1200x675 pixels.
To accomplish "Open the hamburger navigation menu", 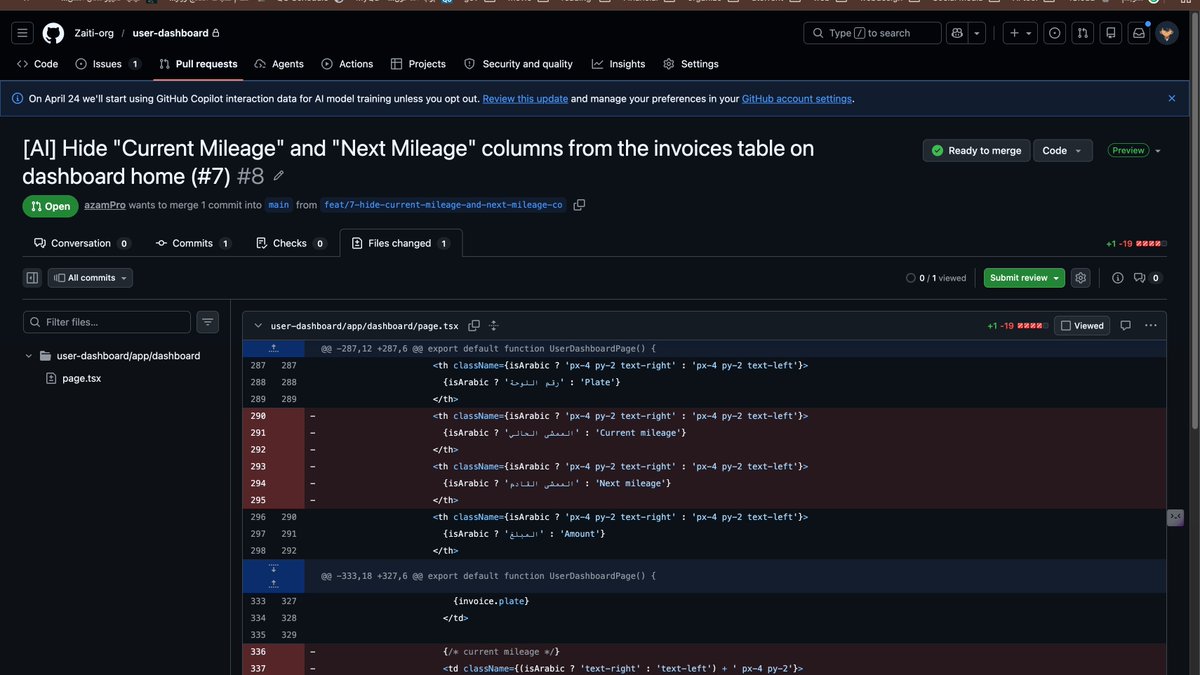I will [x=24, y=33].
